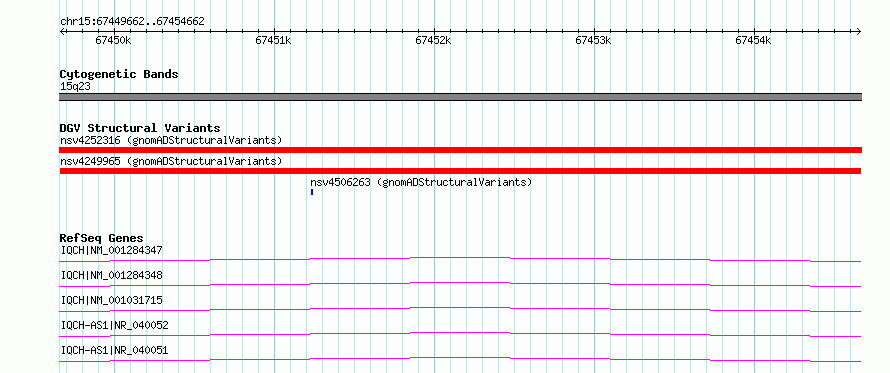Click the RefSeq Genes track title

[102, 238]
